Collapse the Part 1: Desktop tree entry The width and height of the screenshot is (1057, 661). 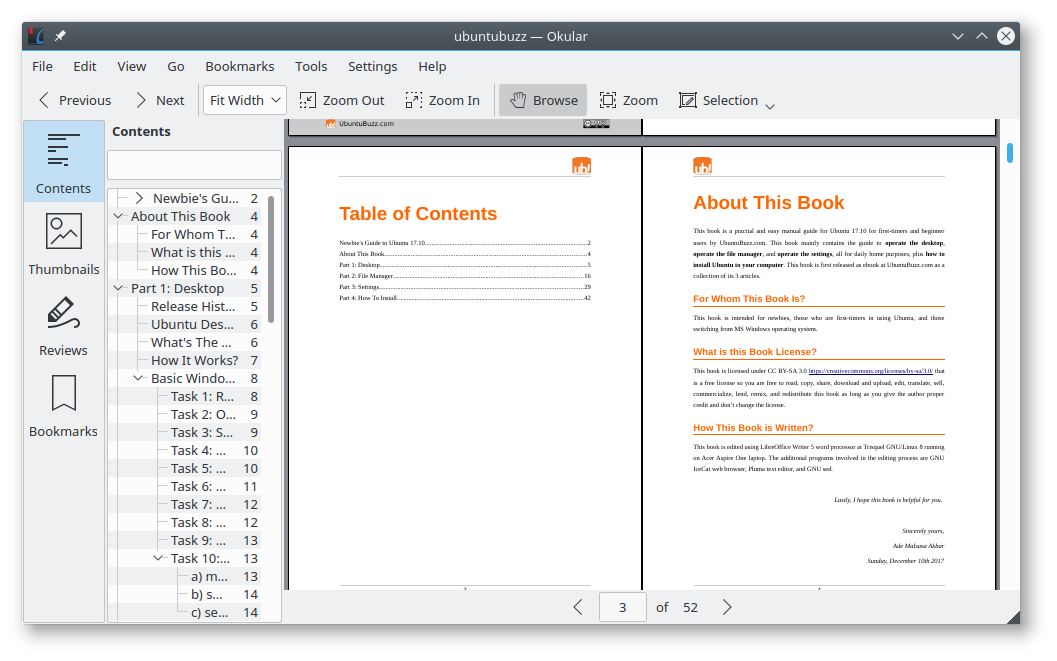click(x=119, y=288)
